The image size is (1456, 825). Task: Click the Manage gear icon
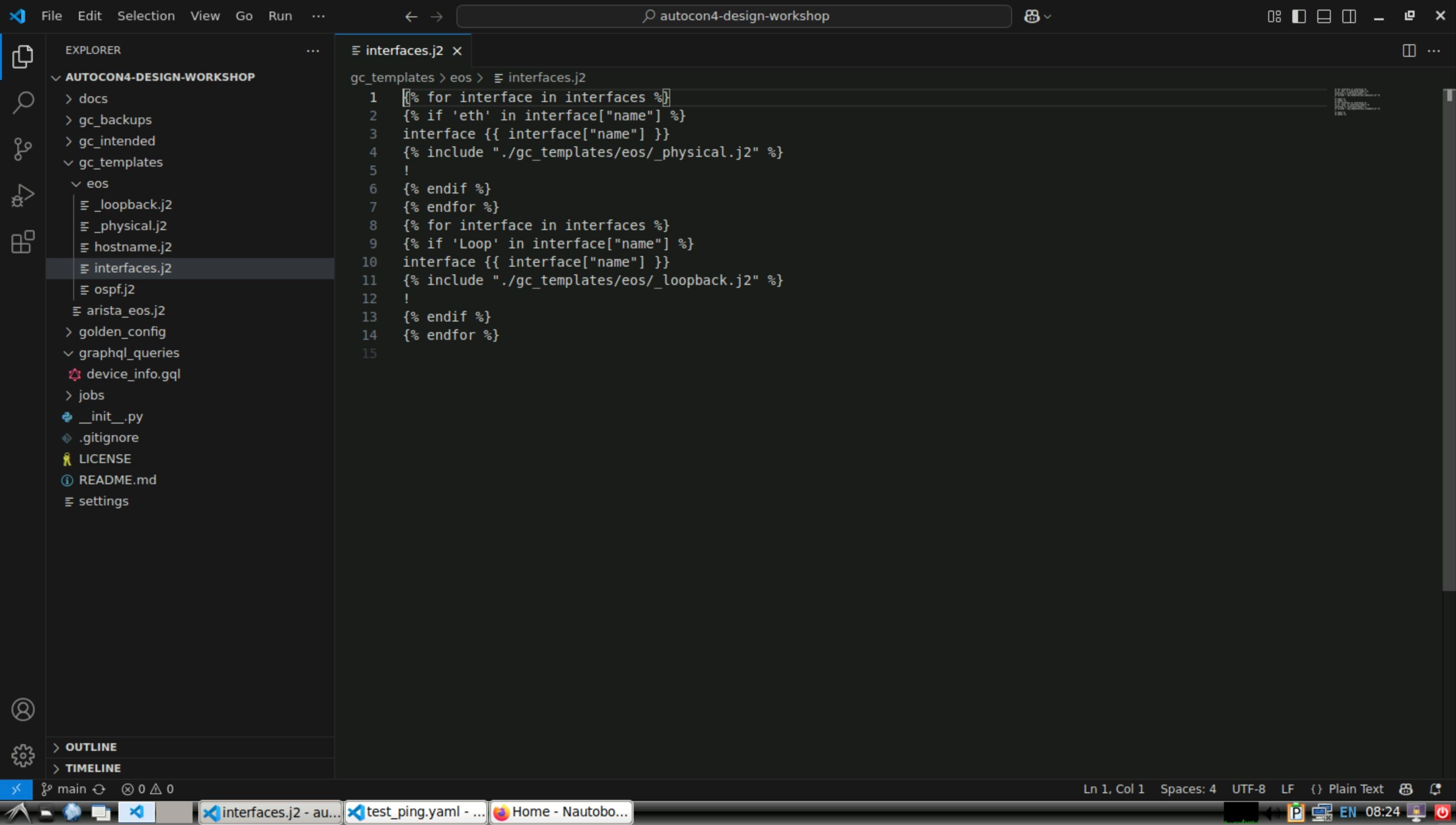[23, 755]
